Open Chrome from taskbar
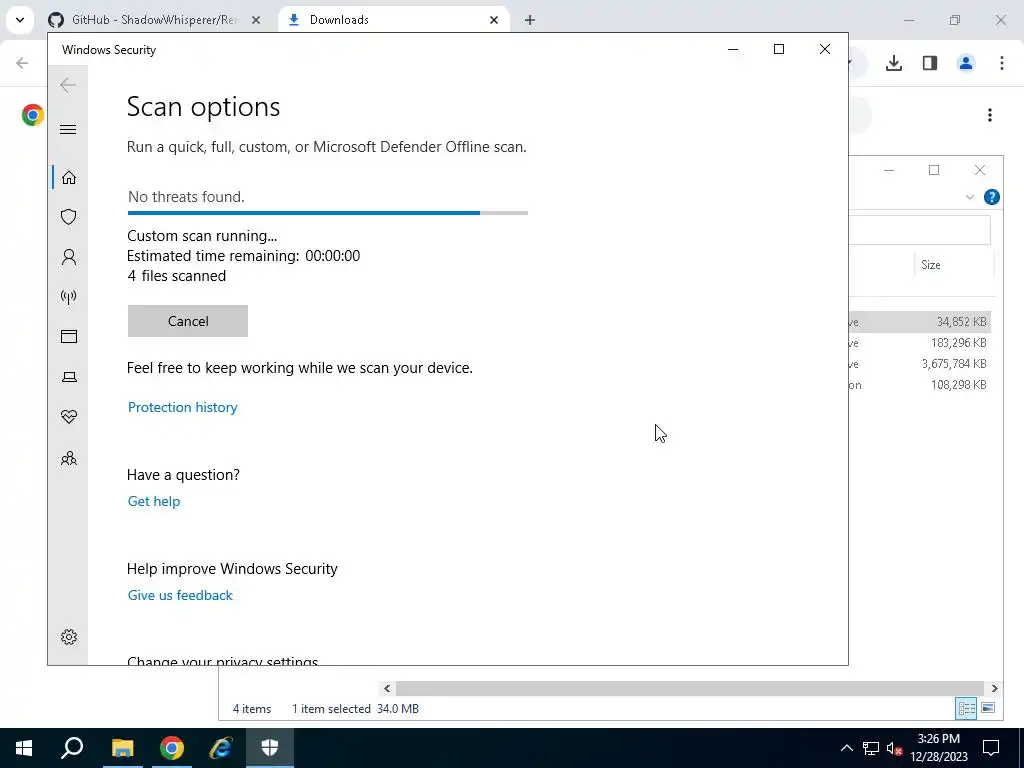The image size is (1024, 768). 172,748
